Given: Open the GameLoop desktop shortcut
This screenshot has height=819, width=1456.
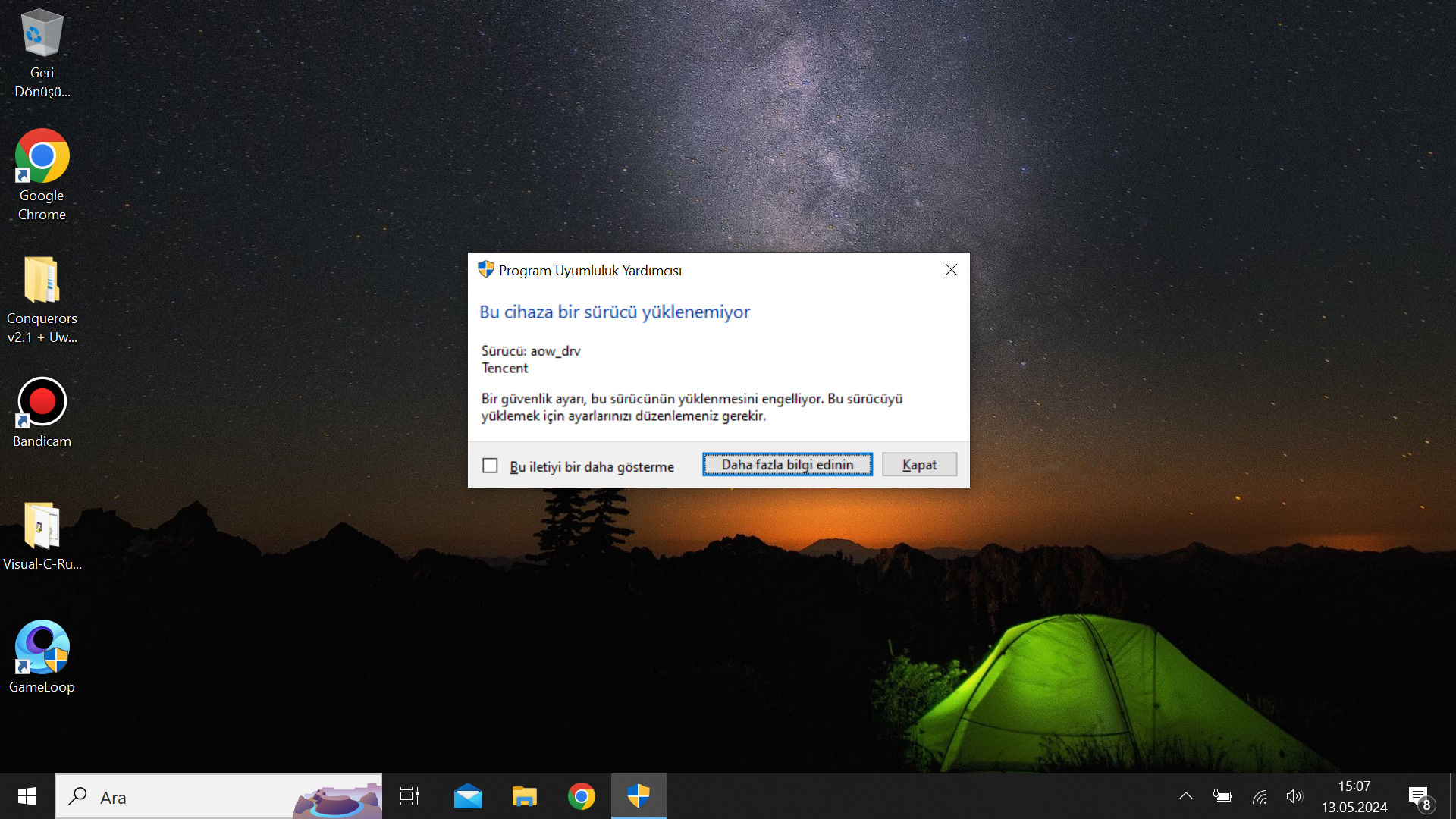Looking at the screenshot, I should [x=42, y=648].
